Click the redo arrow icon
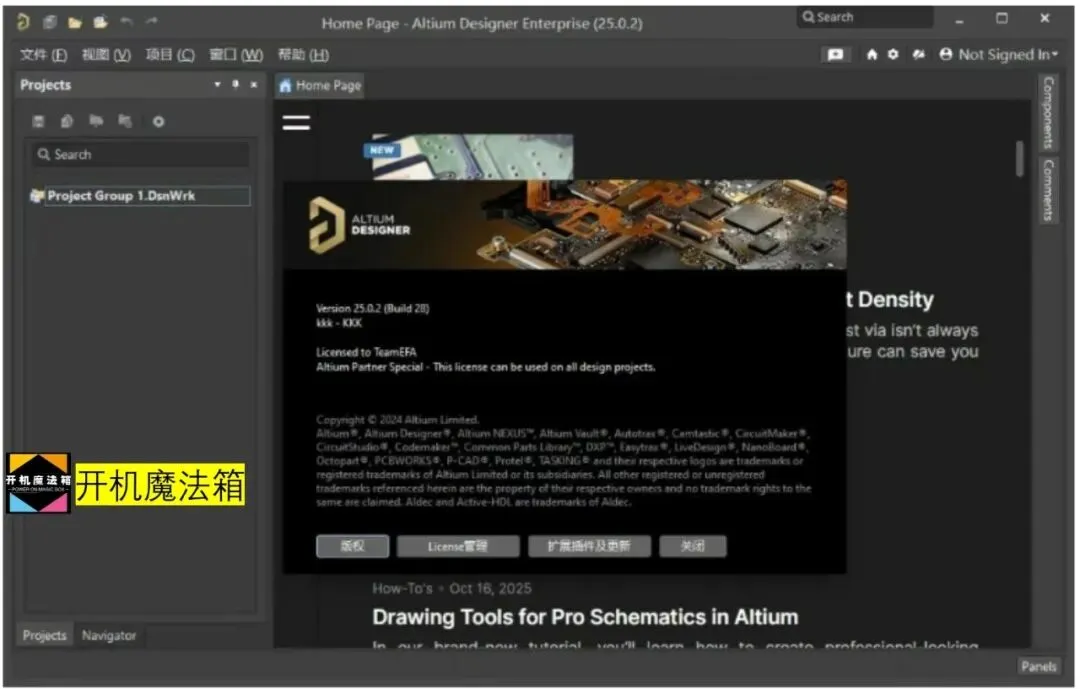The height and width of the screenshot is (689, 1080). click(152, 21)
